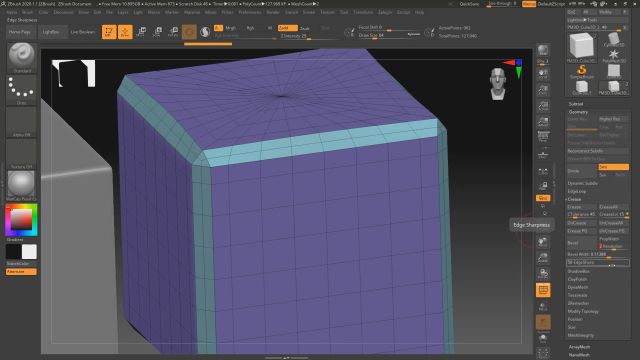This screenshot has width=640, height=360.
Task: Open the Standard brush thumbnail
Action: pos(21,58)
